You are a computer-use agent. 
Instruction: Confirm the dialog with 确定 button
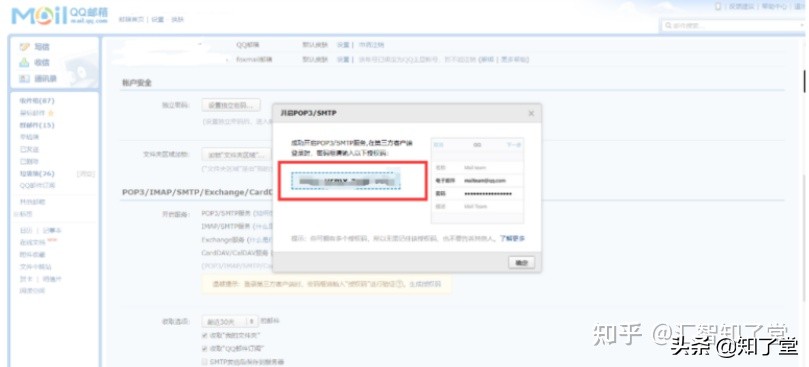521,263
